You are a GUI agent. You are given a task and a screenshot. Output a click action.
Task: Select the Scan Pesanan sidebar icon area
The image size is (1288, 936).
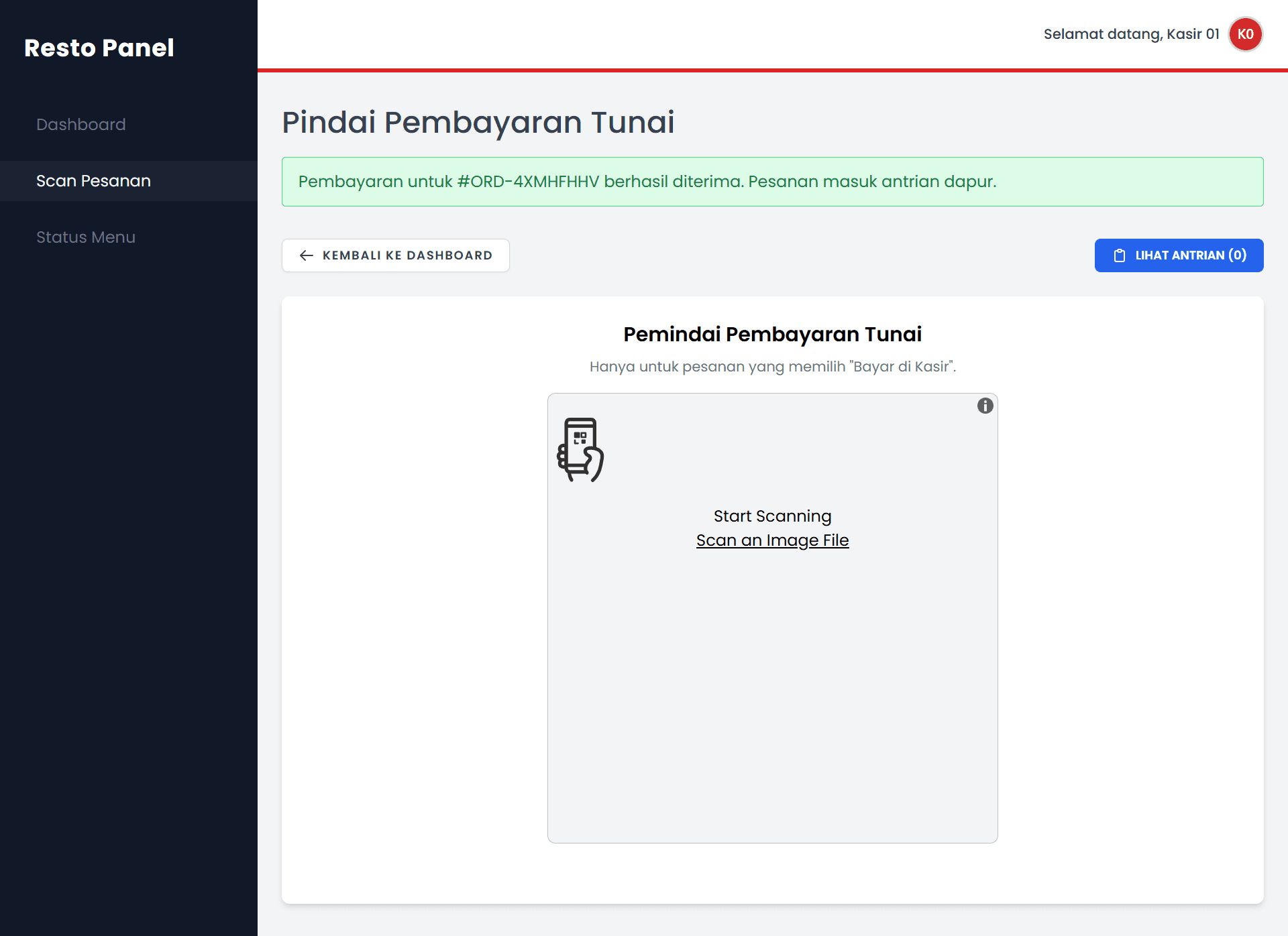93,181
